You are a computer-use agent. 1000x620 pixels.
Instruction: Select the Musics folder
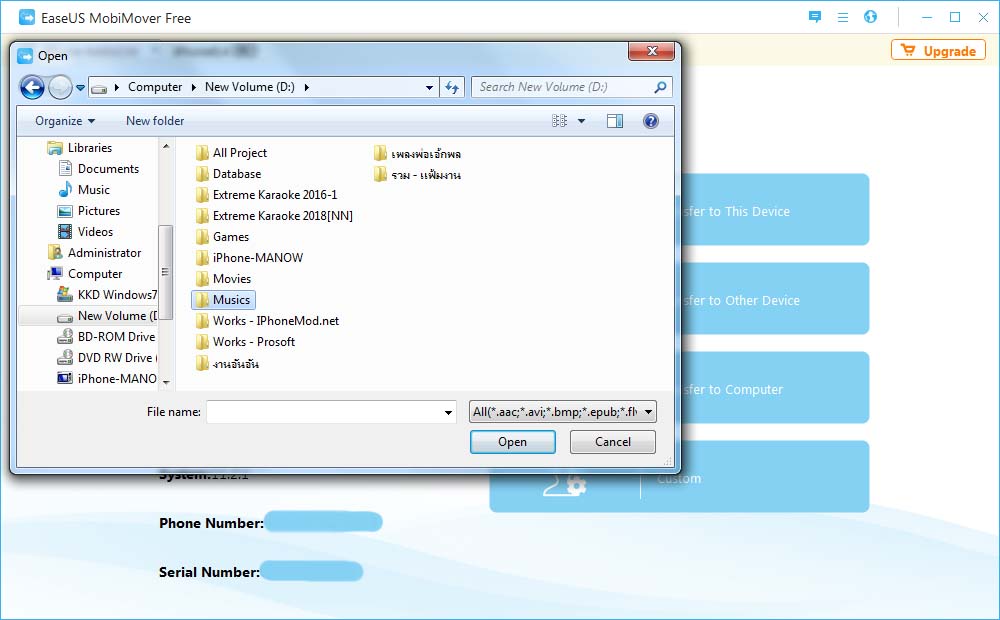click(x=232, y=299)
